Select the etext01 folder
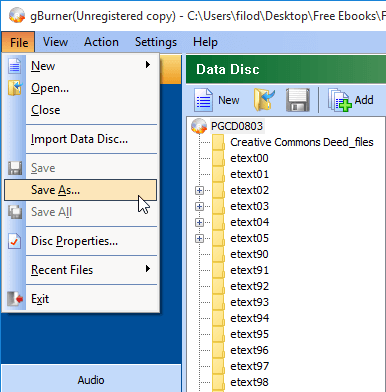Image resolution: width=386 pixels, height=392 pixels. point(249,174)
